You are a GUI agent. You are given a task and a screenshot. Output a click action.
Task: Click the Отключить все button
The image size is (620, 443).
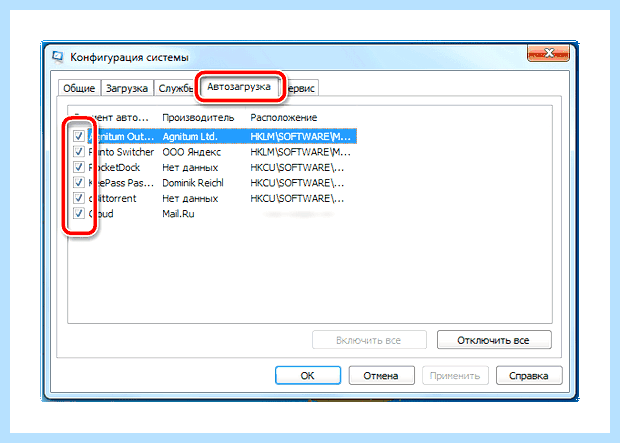[494, 340]
